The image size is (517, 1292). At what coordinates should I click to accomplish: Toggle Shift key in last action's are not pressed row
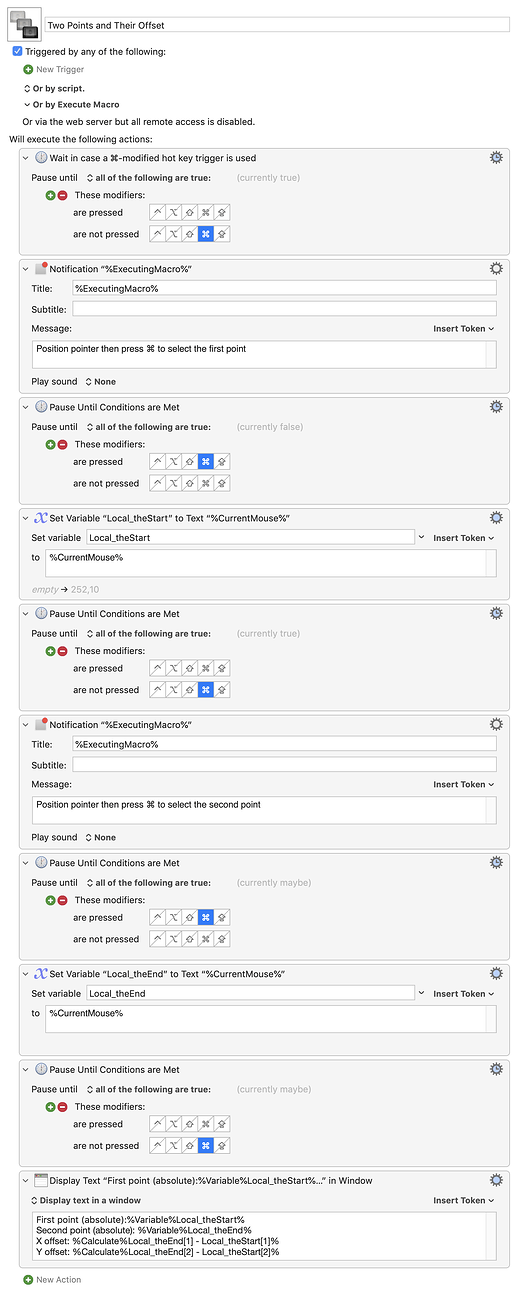click(x=190, y=1146)
